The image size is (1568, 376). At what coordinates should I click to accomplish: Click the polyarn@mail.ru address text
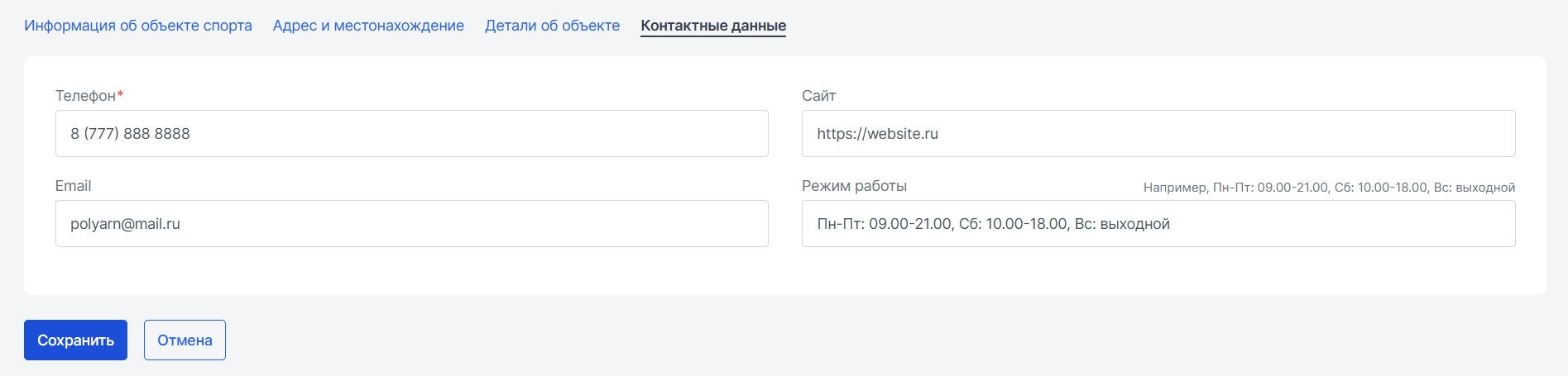tap(125, 224)
